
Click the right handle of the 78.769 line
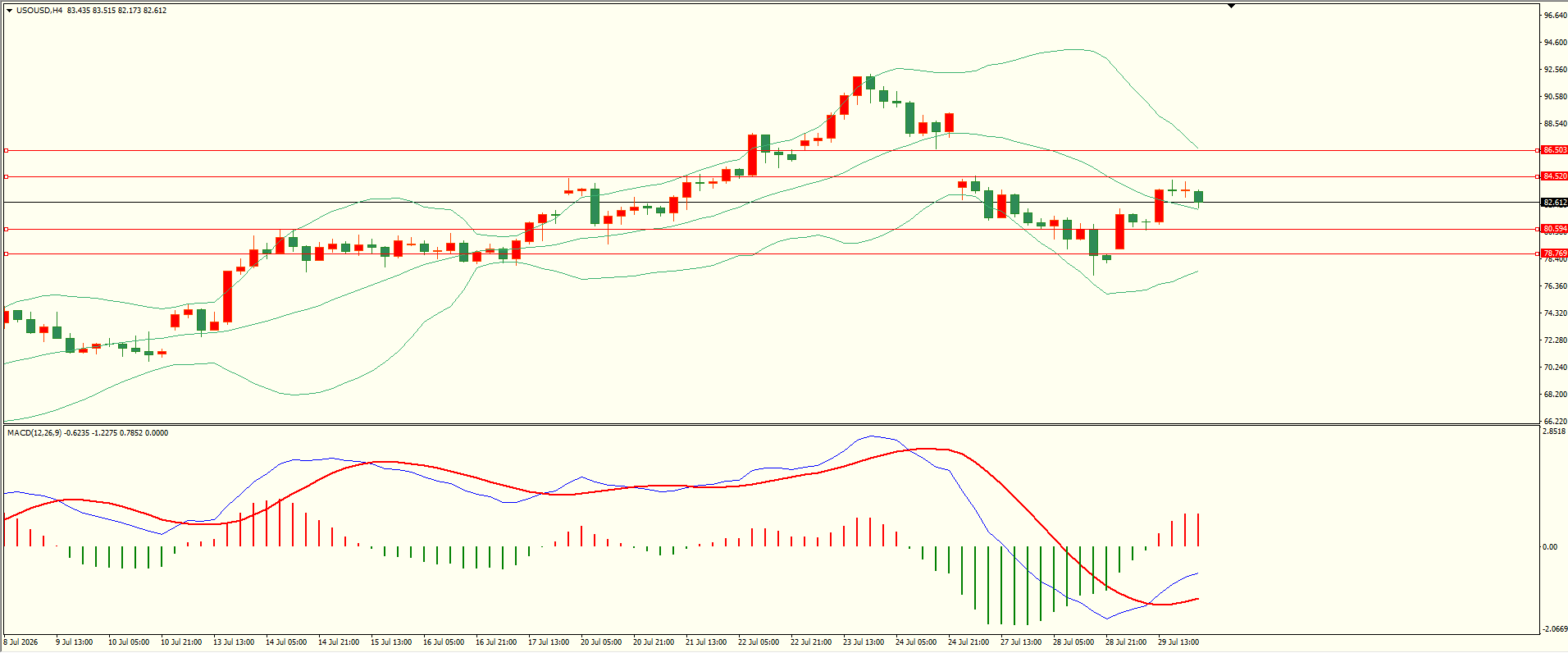point(1537,253)
